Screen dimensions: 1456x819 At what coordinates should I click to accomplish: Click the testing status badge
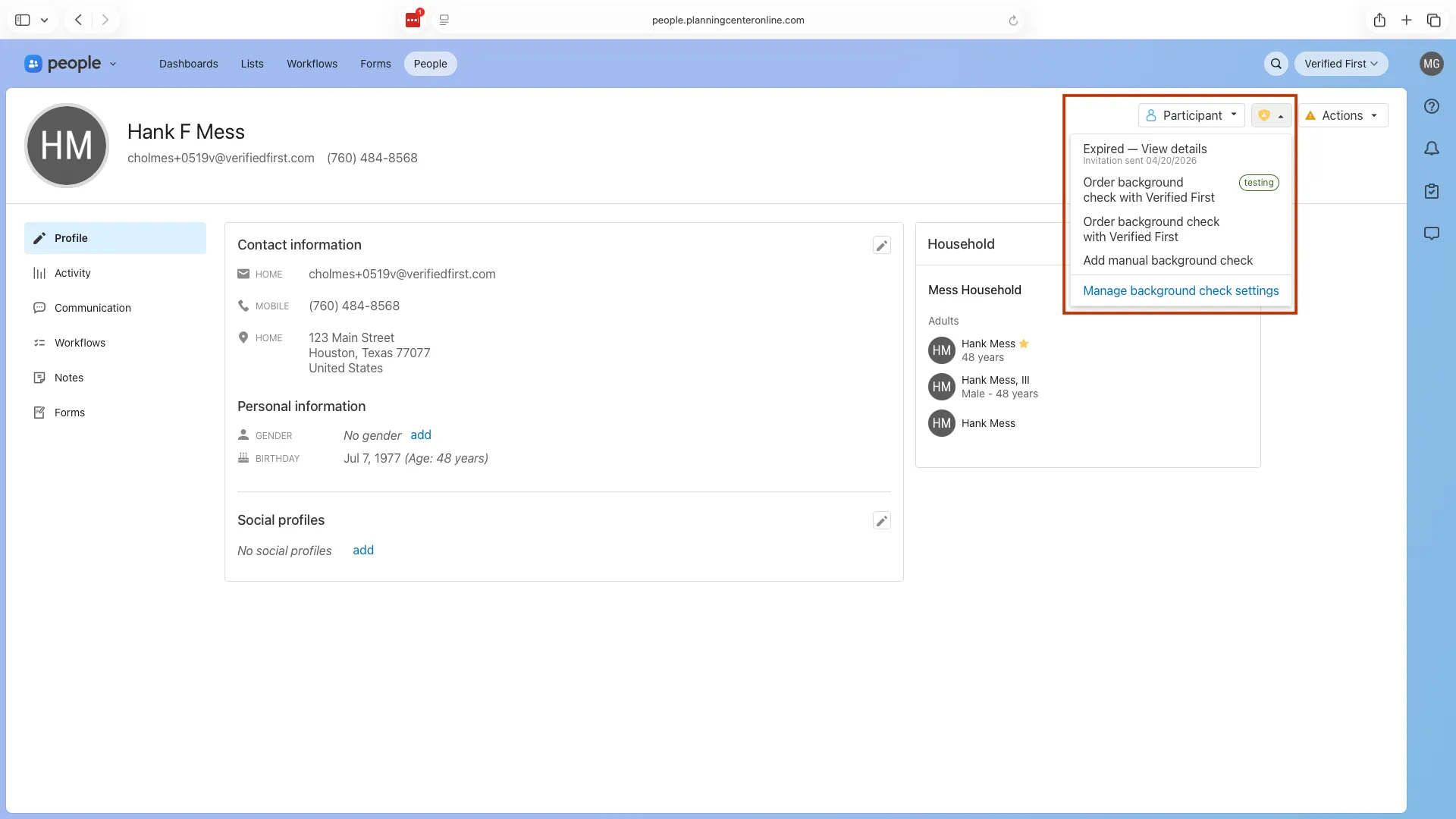[1259, 182]
